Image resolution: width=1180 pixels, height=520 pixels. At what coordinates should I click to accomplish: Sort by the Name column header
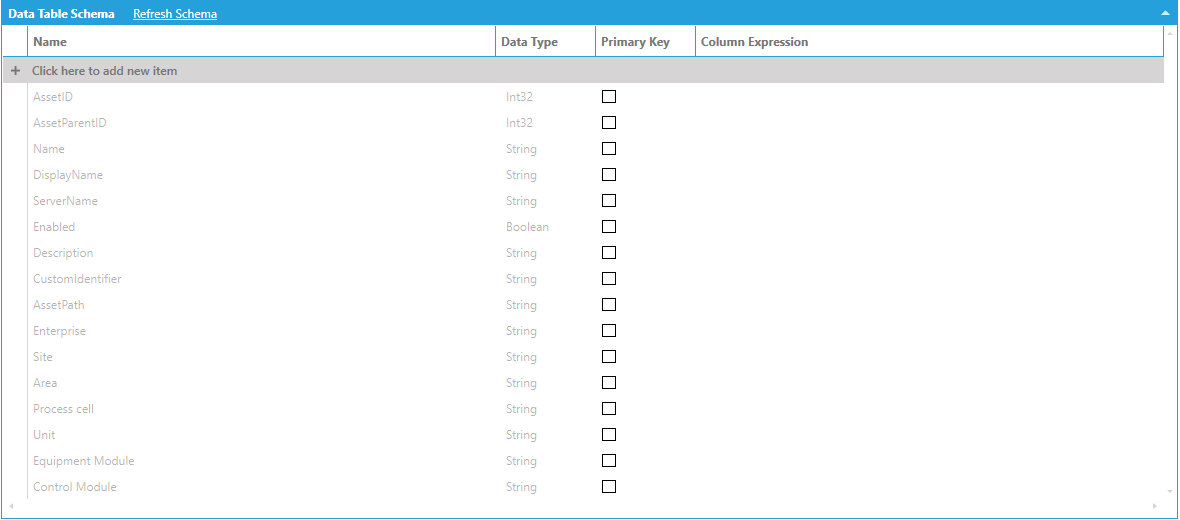pyautogui.click(x=50, y=42)
